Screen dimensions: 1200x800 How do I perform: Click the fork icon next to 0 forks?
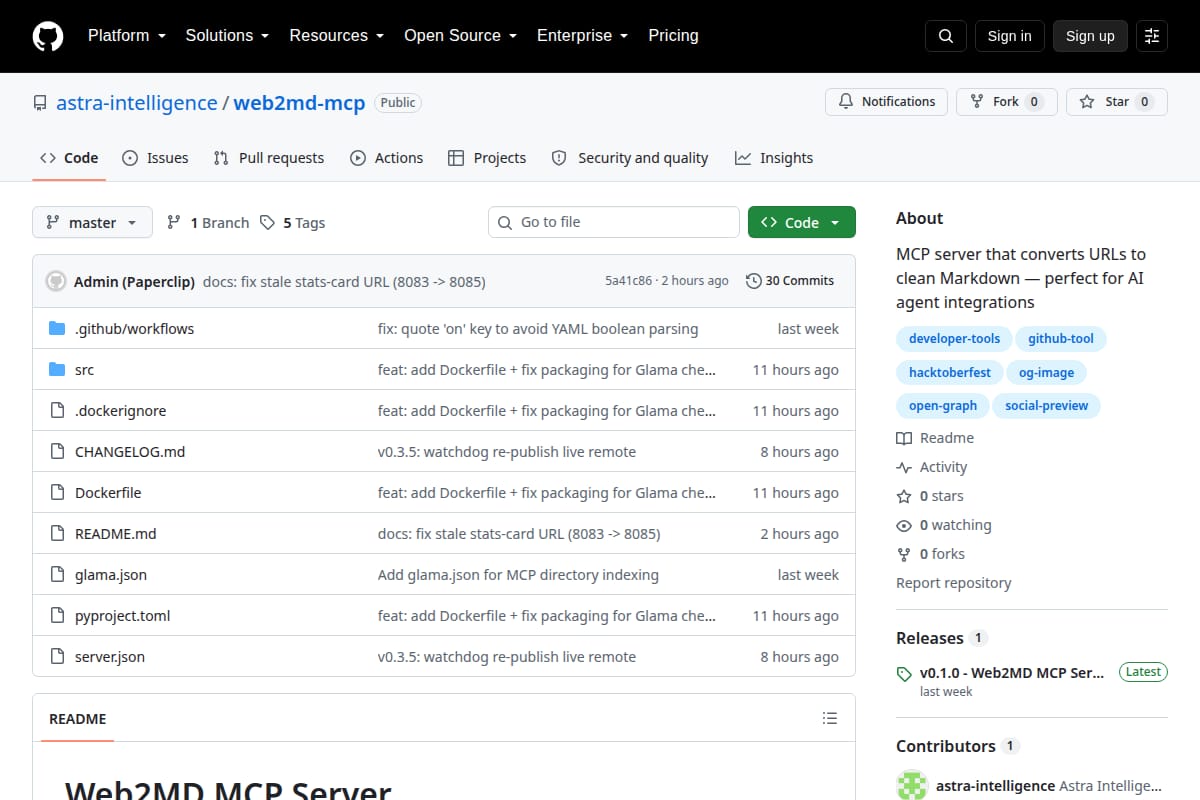tap(904, 554)
